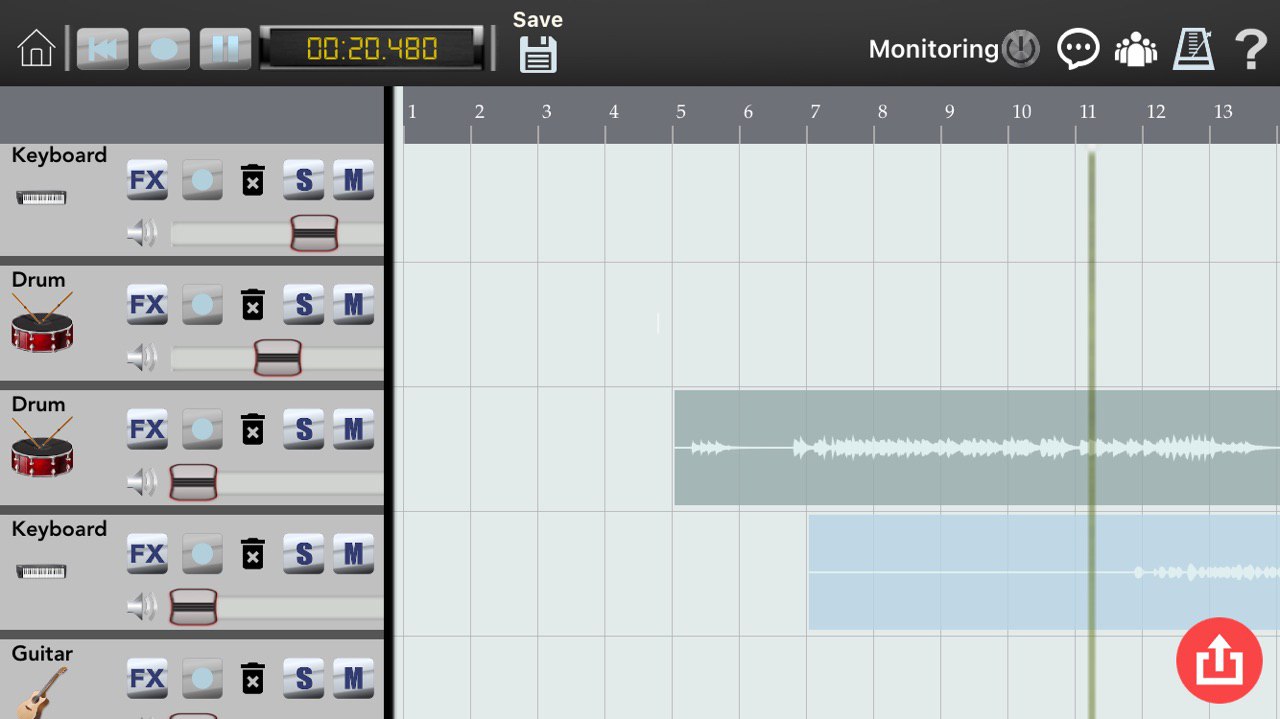Delete the Guitar track
The height and width of the screenshot is (719, 1280).
coord(253,678)
